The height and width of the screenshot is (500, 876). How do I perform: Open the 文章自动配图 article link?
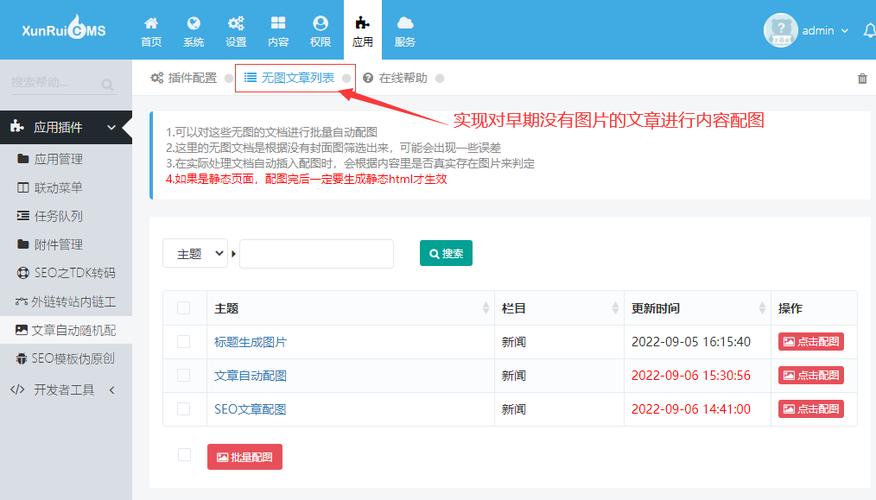[250, 375]
